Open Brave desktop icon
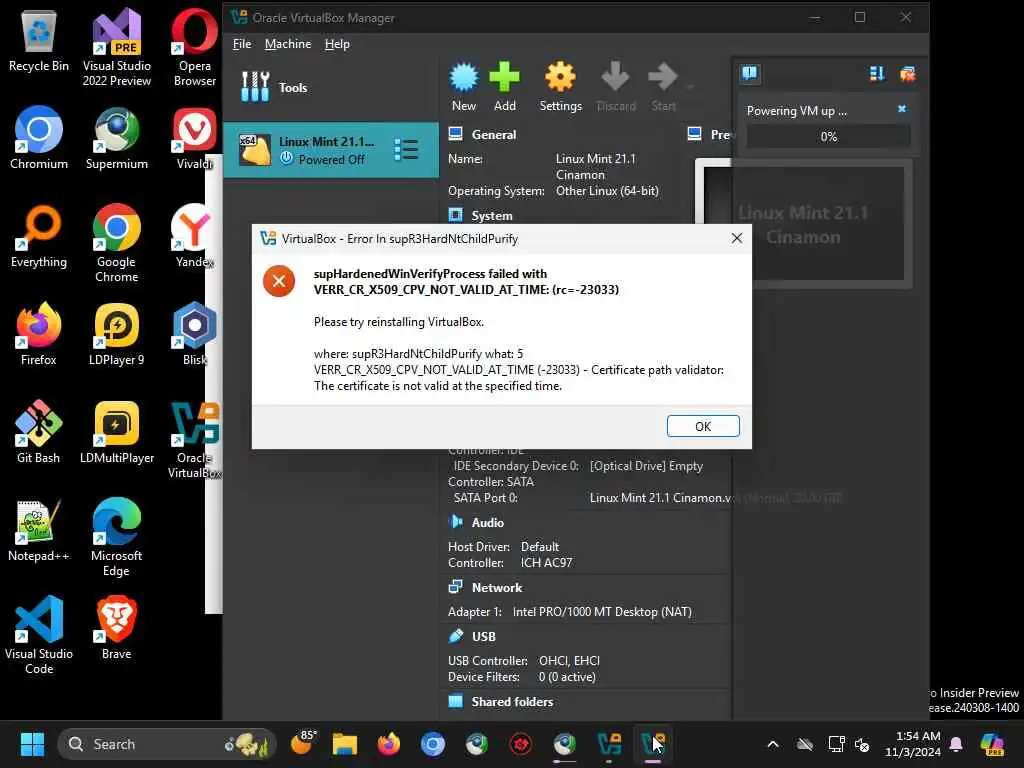Viewport: 1024px width, 768px height. 116,628
